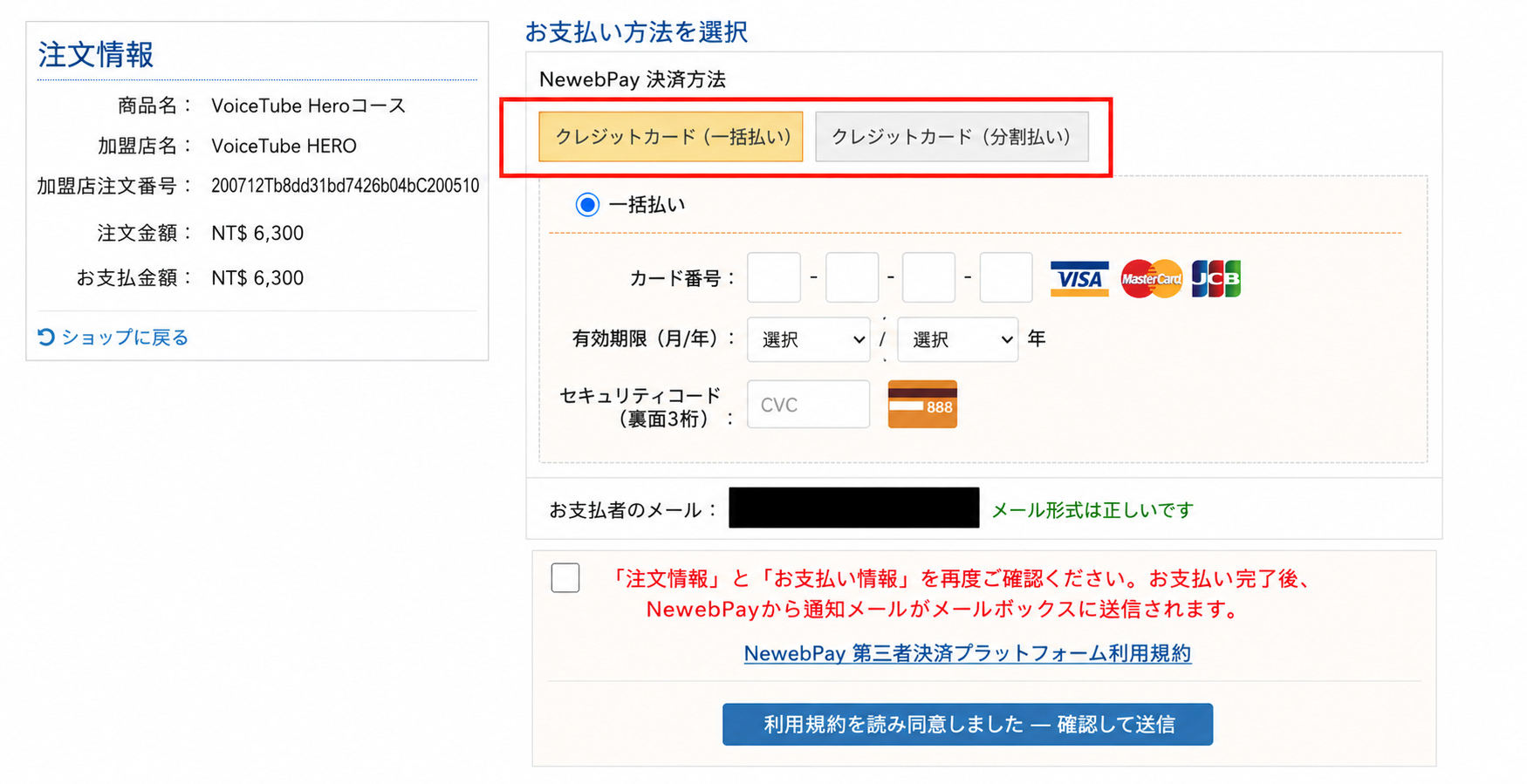Switch to クレジットカード（分割払い）tab
This screenshot has width=1527, height=784.
click(x=952, y=137)
